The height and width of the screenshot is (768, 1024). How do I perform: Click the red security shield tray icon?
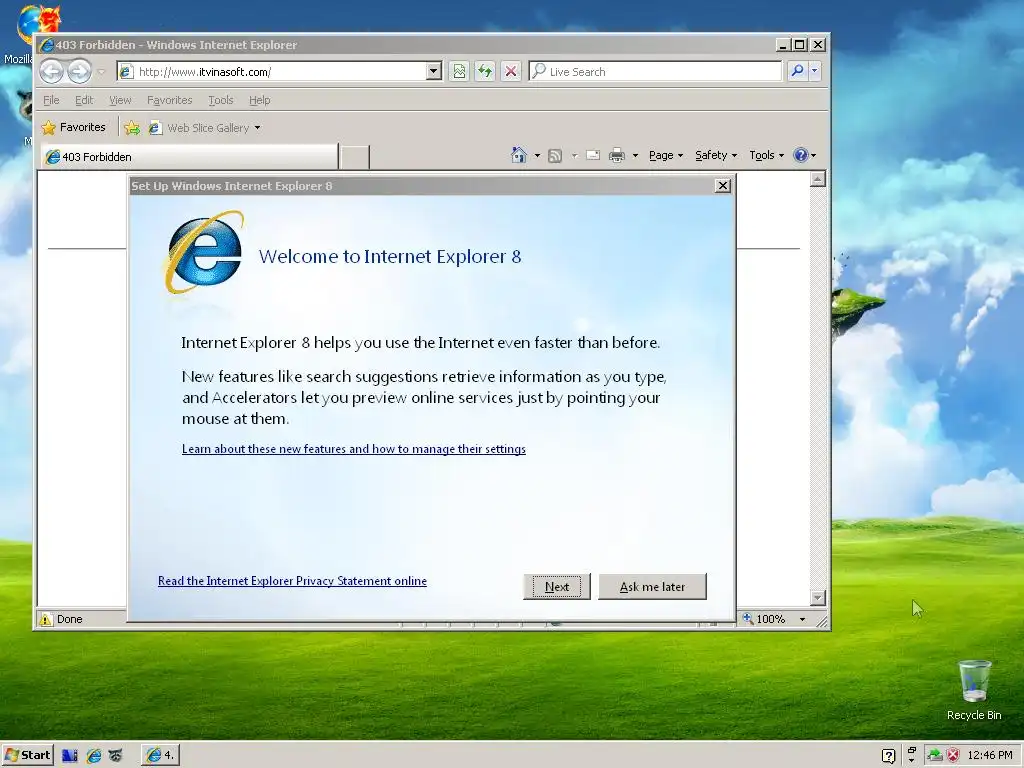click(x=953, y=756)
